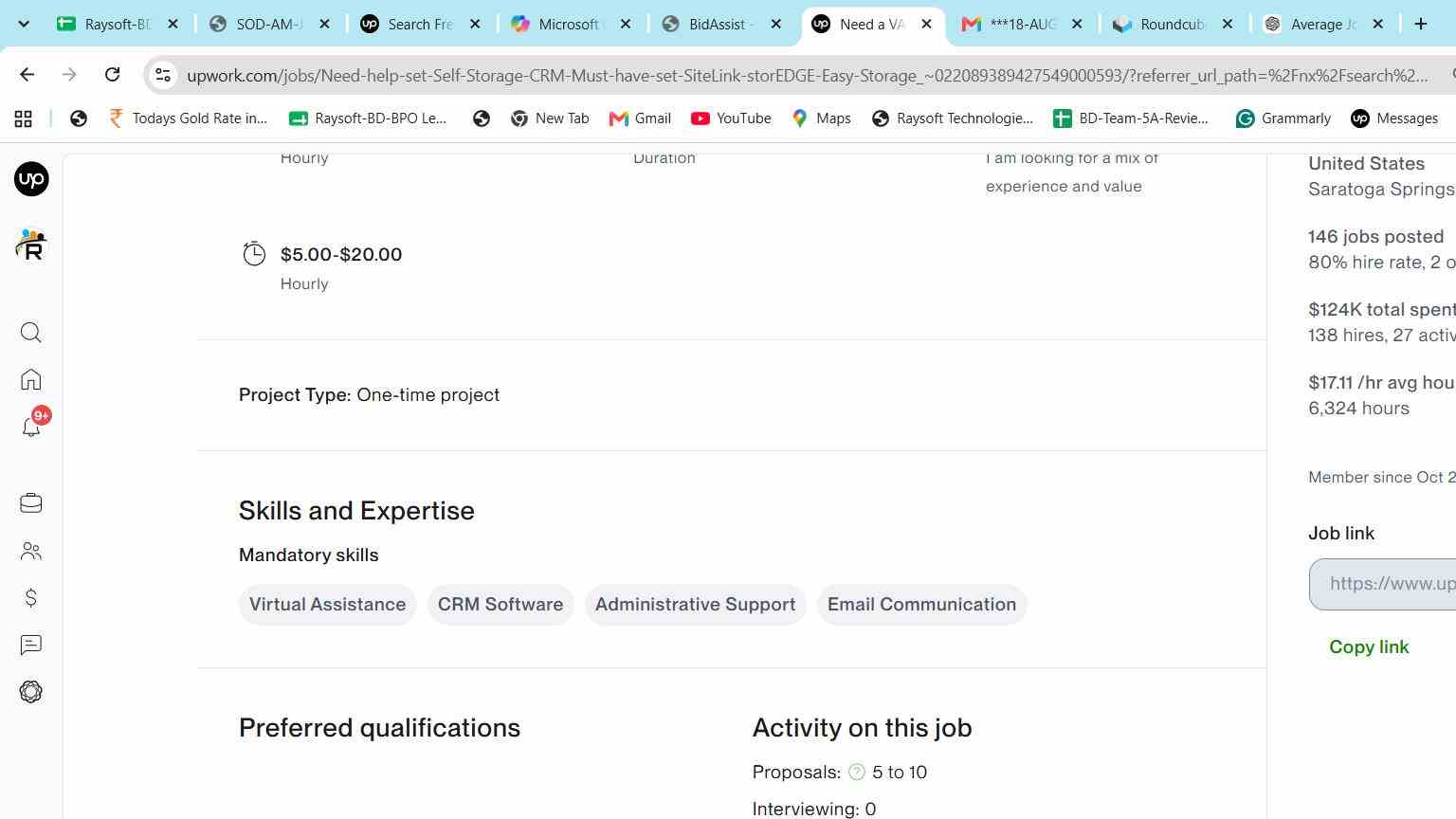Screen dimensions: 1456x819
Task: Open the messages chat icon in sidebar
Action: coord(31,646)
